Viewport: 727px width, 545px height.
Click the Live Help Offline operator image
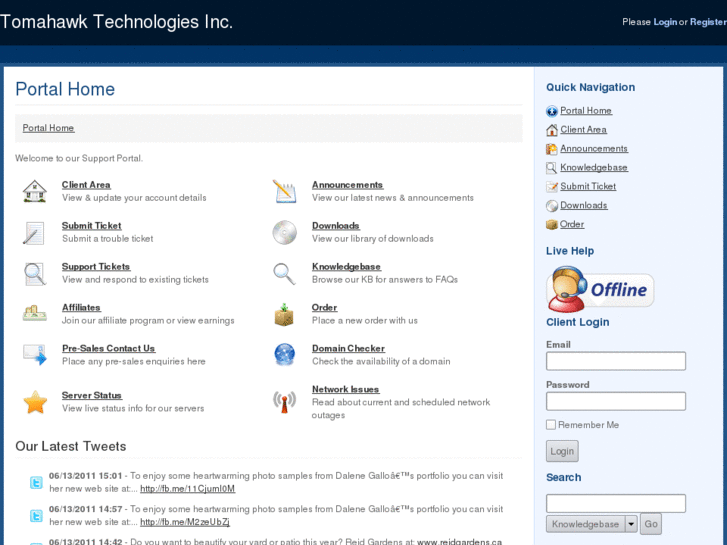pyautogui.click(x=600, y=289)
